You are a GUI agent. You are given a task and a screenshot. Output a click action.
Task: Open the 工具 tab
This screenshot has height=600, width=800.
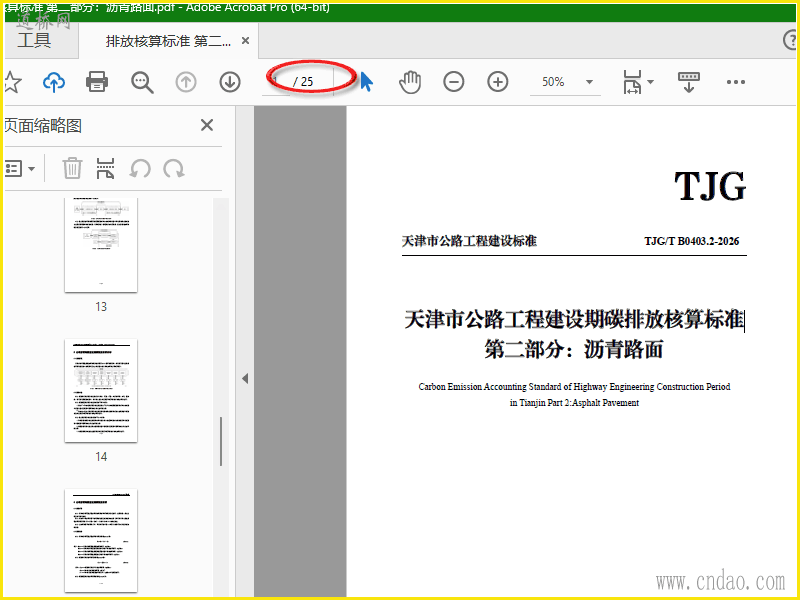point(34,40)
